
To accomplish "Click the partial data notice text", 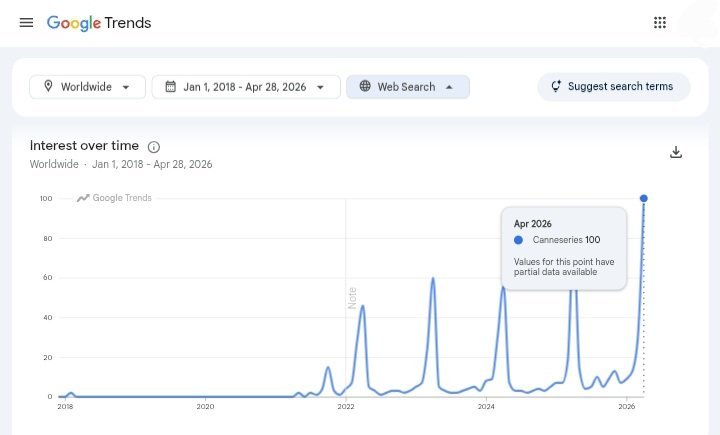I will click(x=564, y=267).
